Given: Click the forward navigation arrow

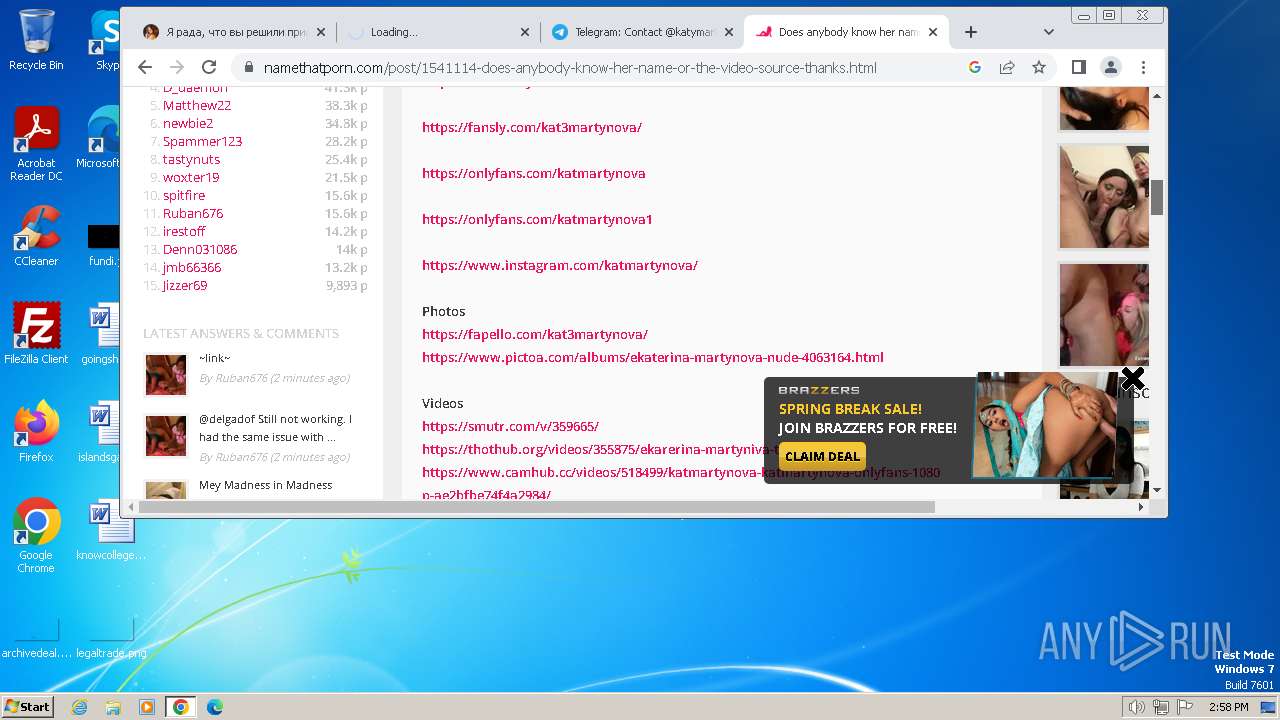Looking at the screenshot, I should (x=177, y=67).
